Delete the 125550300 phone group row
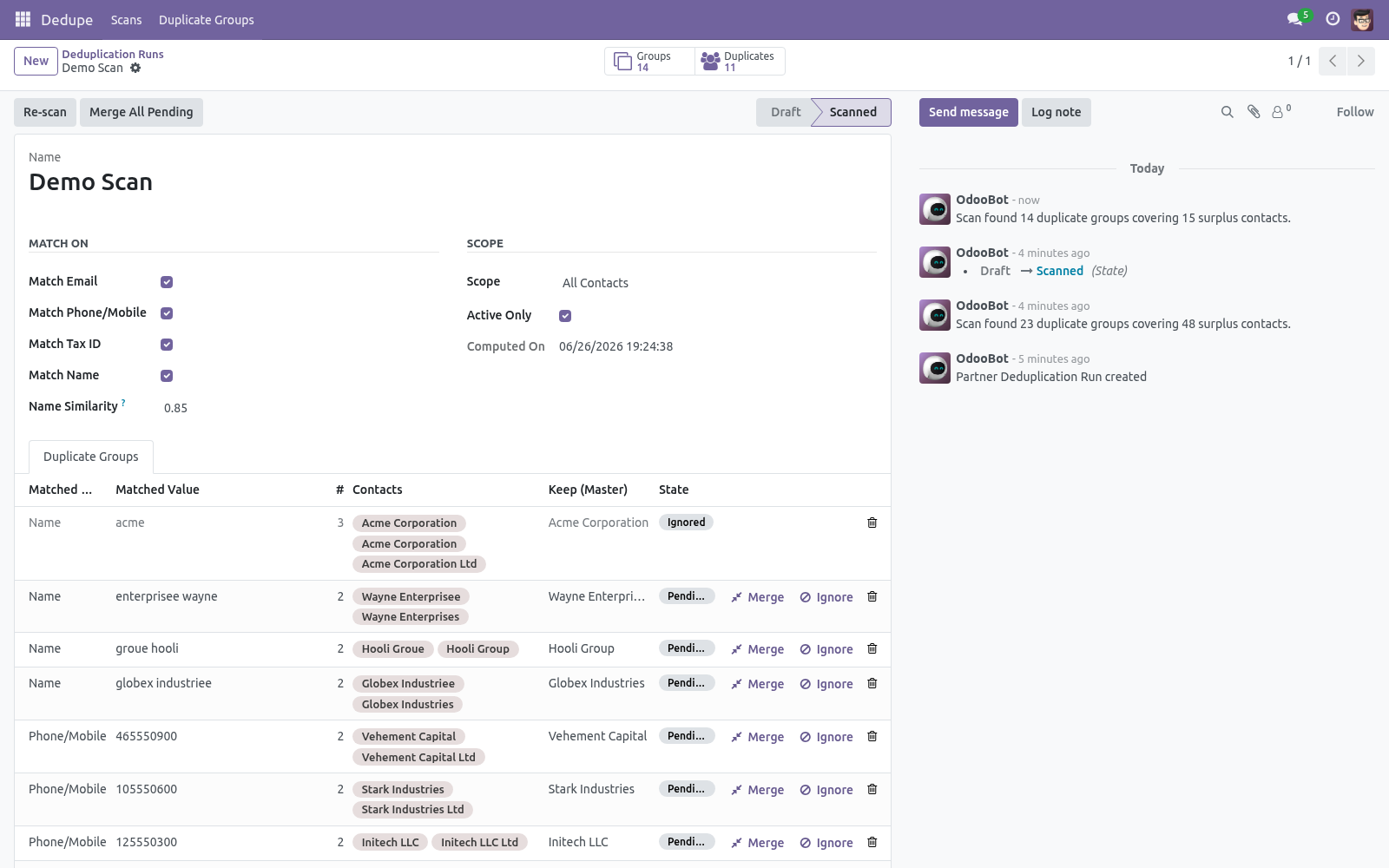The image size is (1389, 868). tap(872, 842)
